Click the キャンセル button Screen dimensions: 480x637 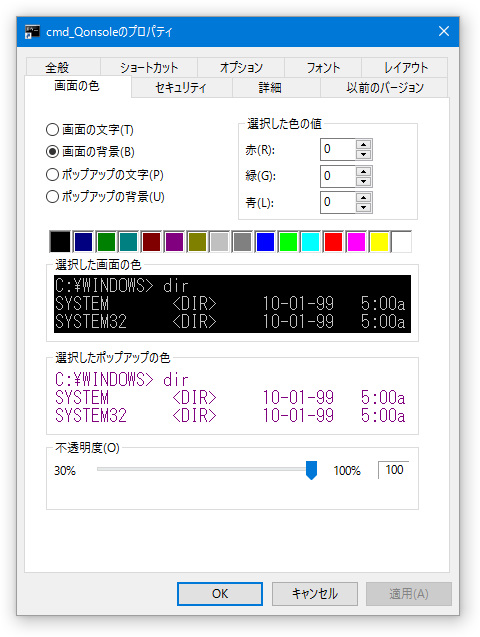click(x=315, y=594)
